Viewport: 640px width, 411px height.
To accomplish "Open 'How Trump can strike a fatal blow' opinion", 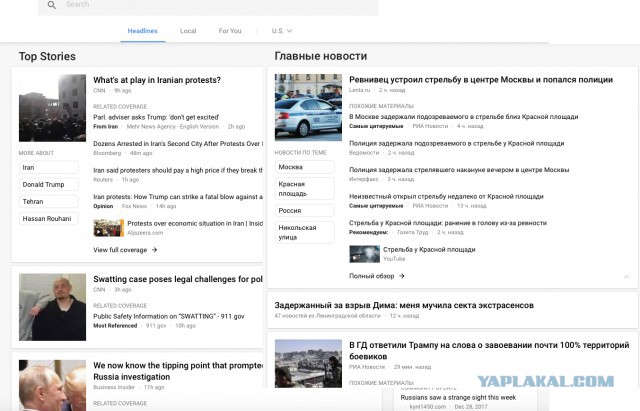I will (178, 197).
